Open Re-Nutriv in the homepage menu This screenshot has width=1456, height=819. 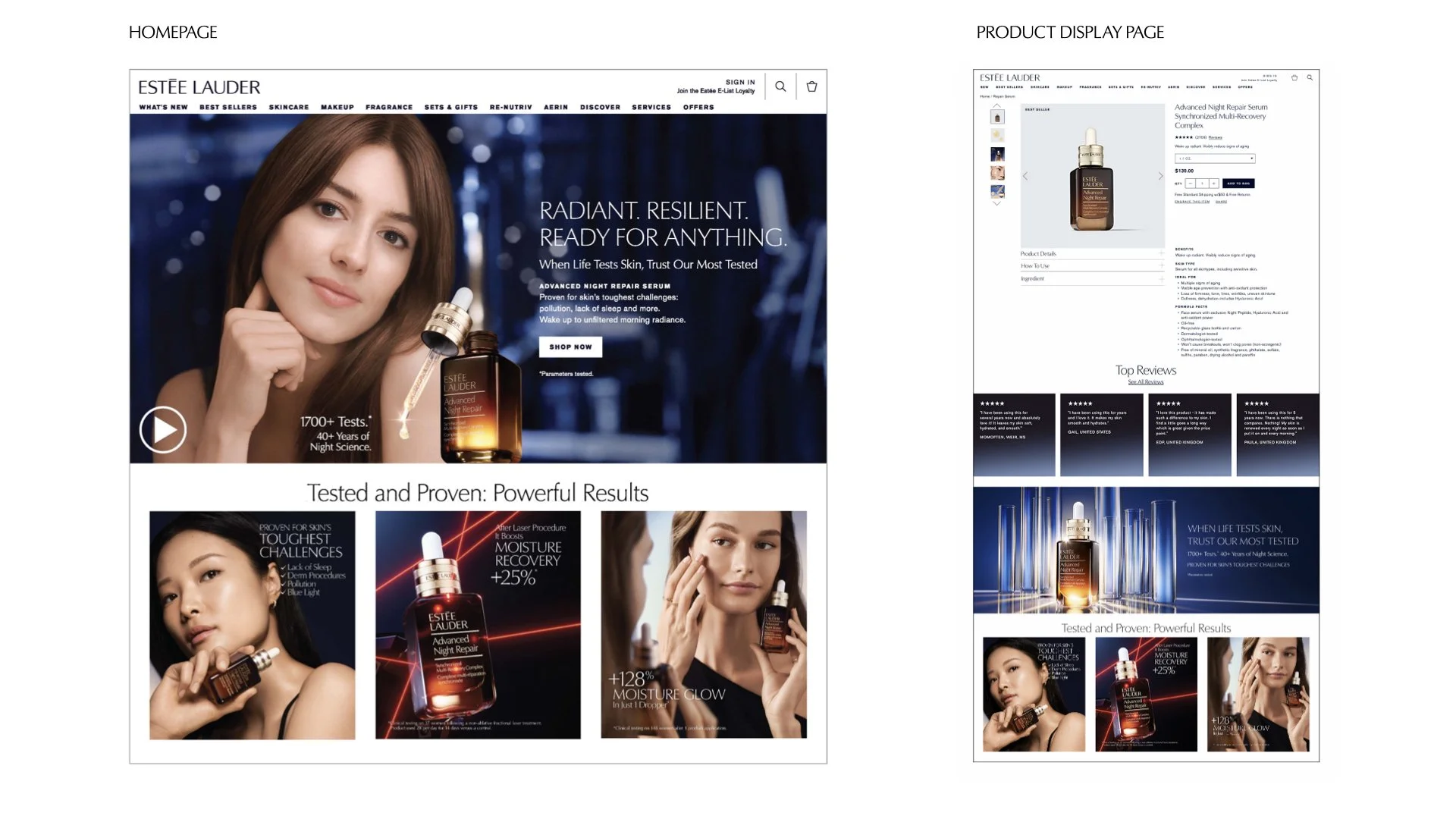(x=511, y=108)
